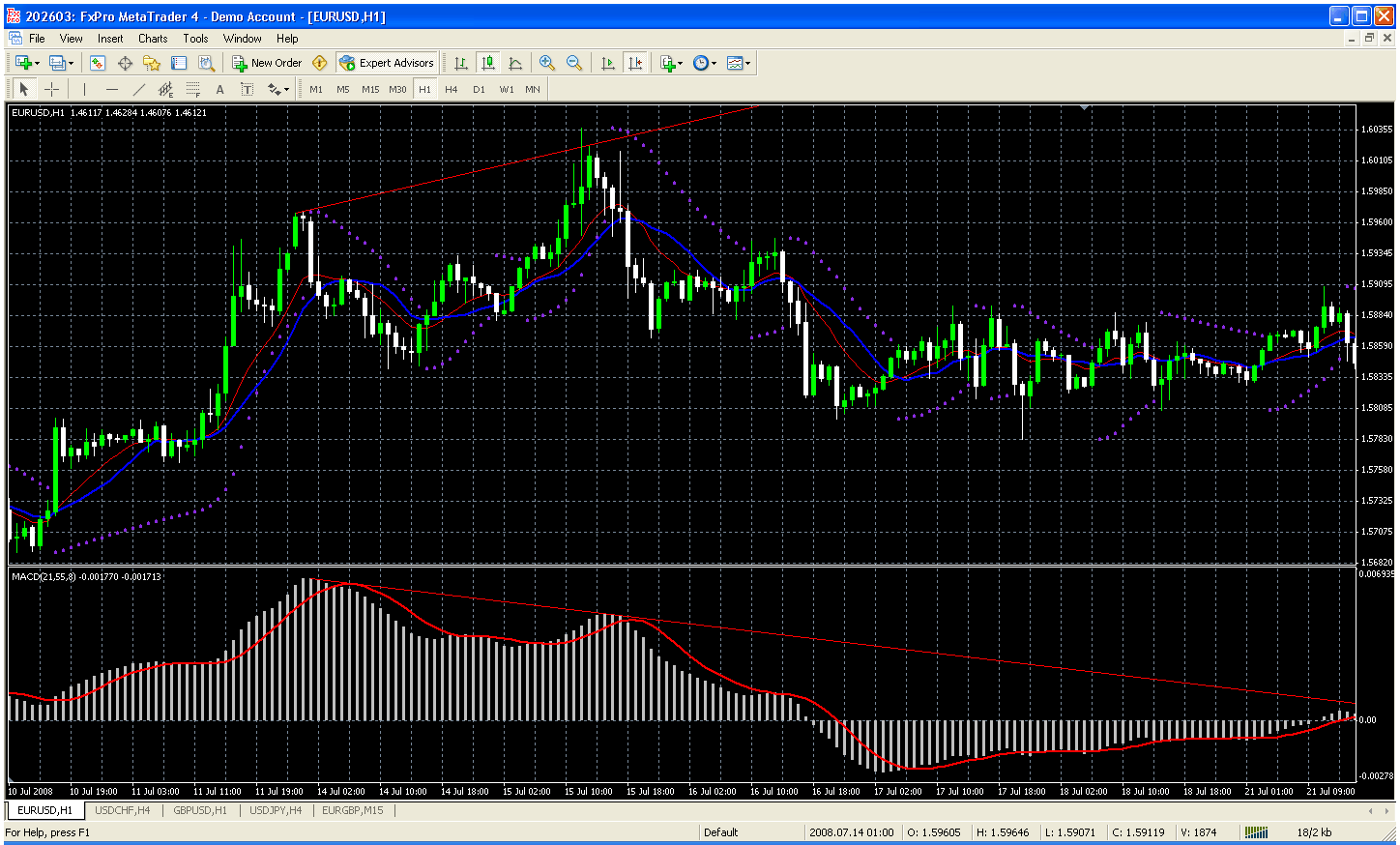Select the Fibonacci Retracement tool

point(192,89)
